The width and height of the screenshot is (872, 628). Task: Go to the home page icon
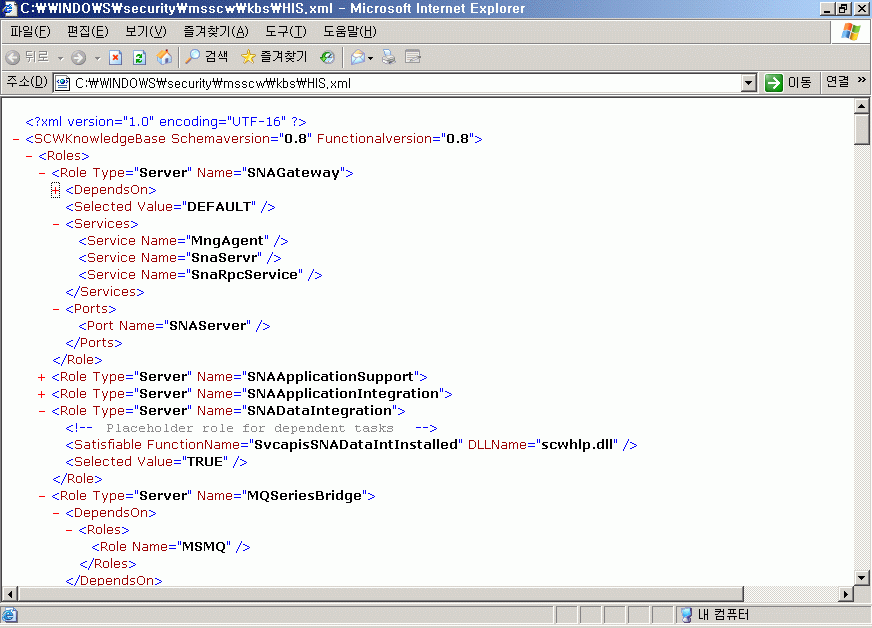164,57
